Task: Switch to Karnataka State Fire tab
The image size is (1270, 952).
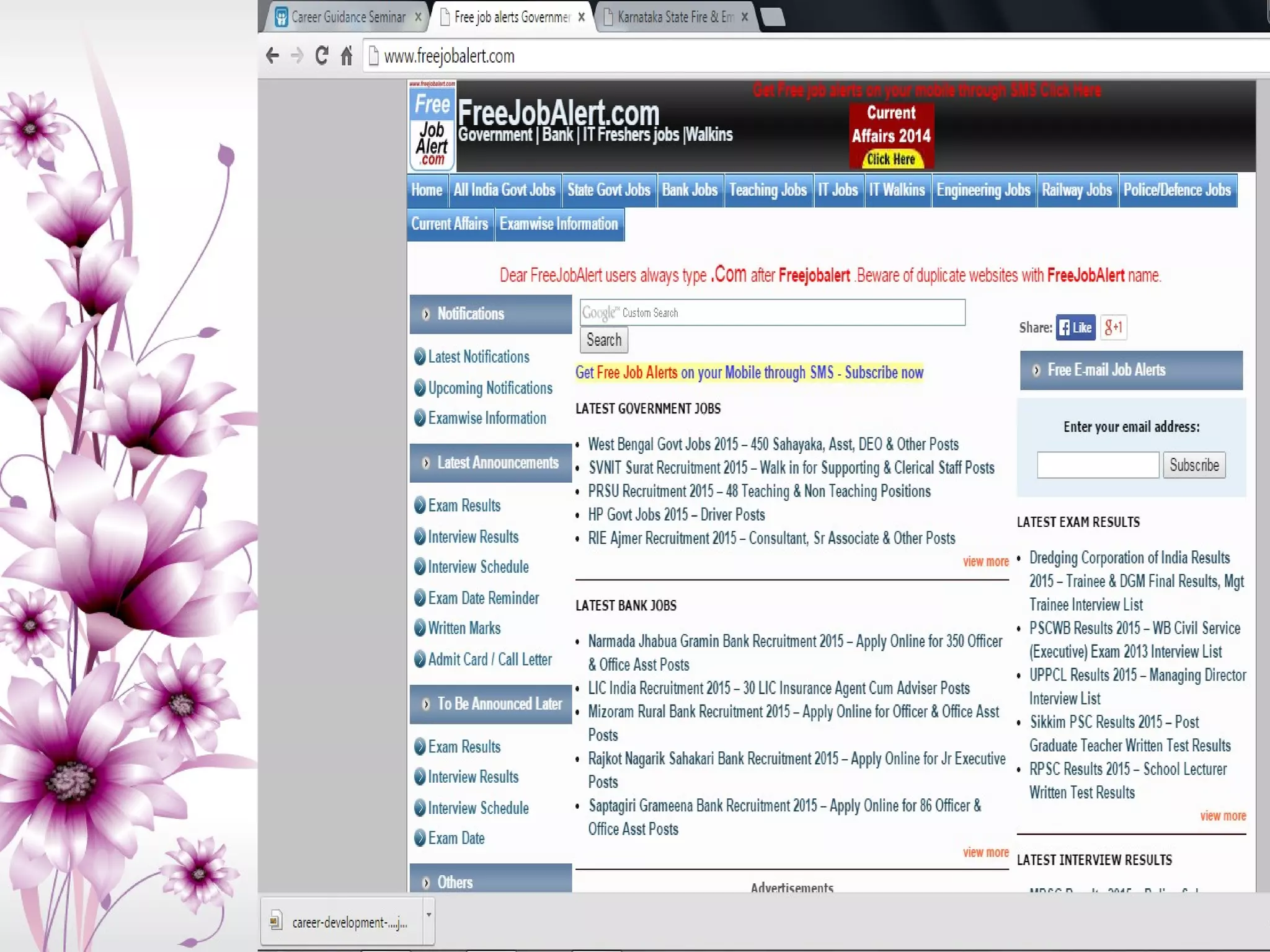Action: (675, 17)
